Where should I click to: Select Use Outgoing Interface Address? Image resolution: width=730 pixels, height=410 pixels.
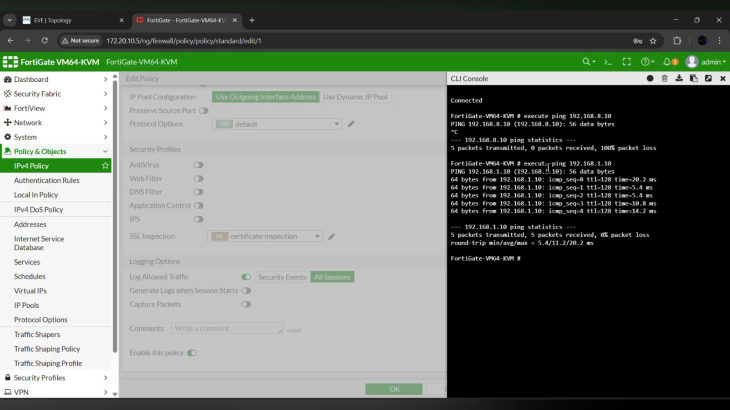[266, 97]
